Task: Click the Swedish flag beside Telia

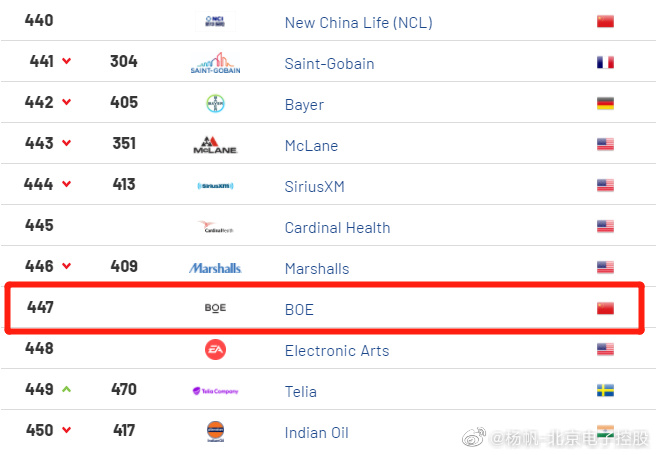Action: pyautogui.click(x=605, y=390)
